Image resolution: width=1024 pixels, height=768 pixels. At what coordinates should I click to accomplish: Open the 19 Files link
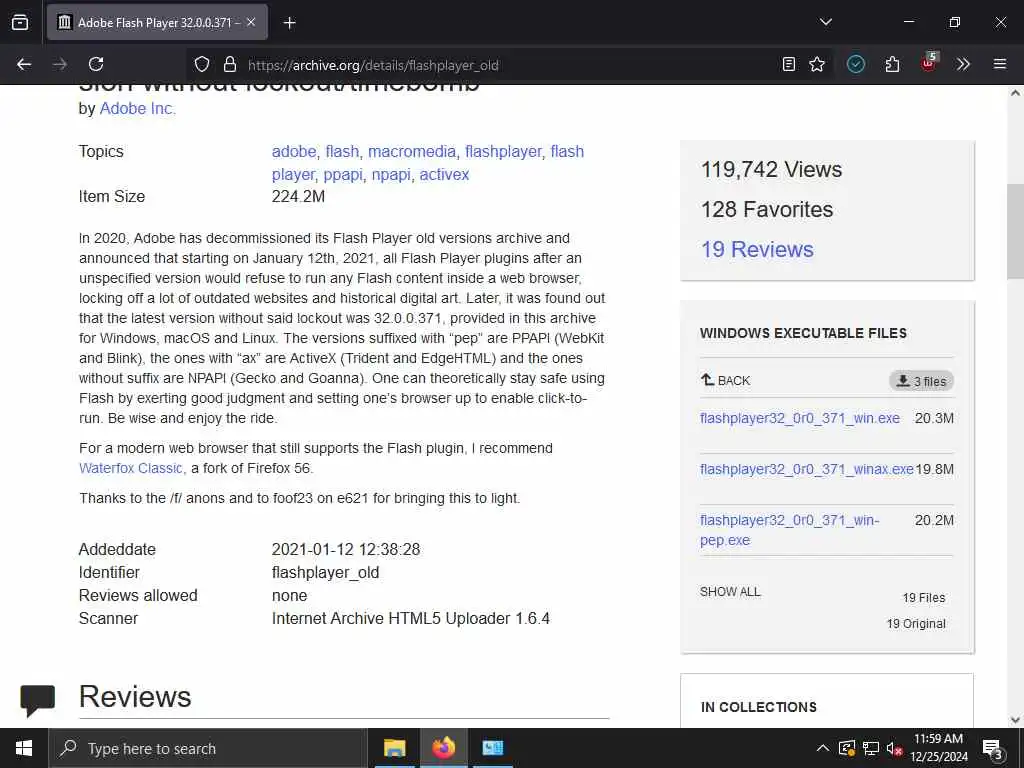[x=923, y=598]
